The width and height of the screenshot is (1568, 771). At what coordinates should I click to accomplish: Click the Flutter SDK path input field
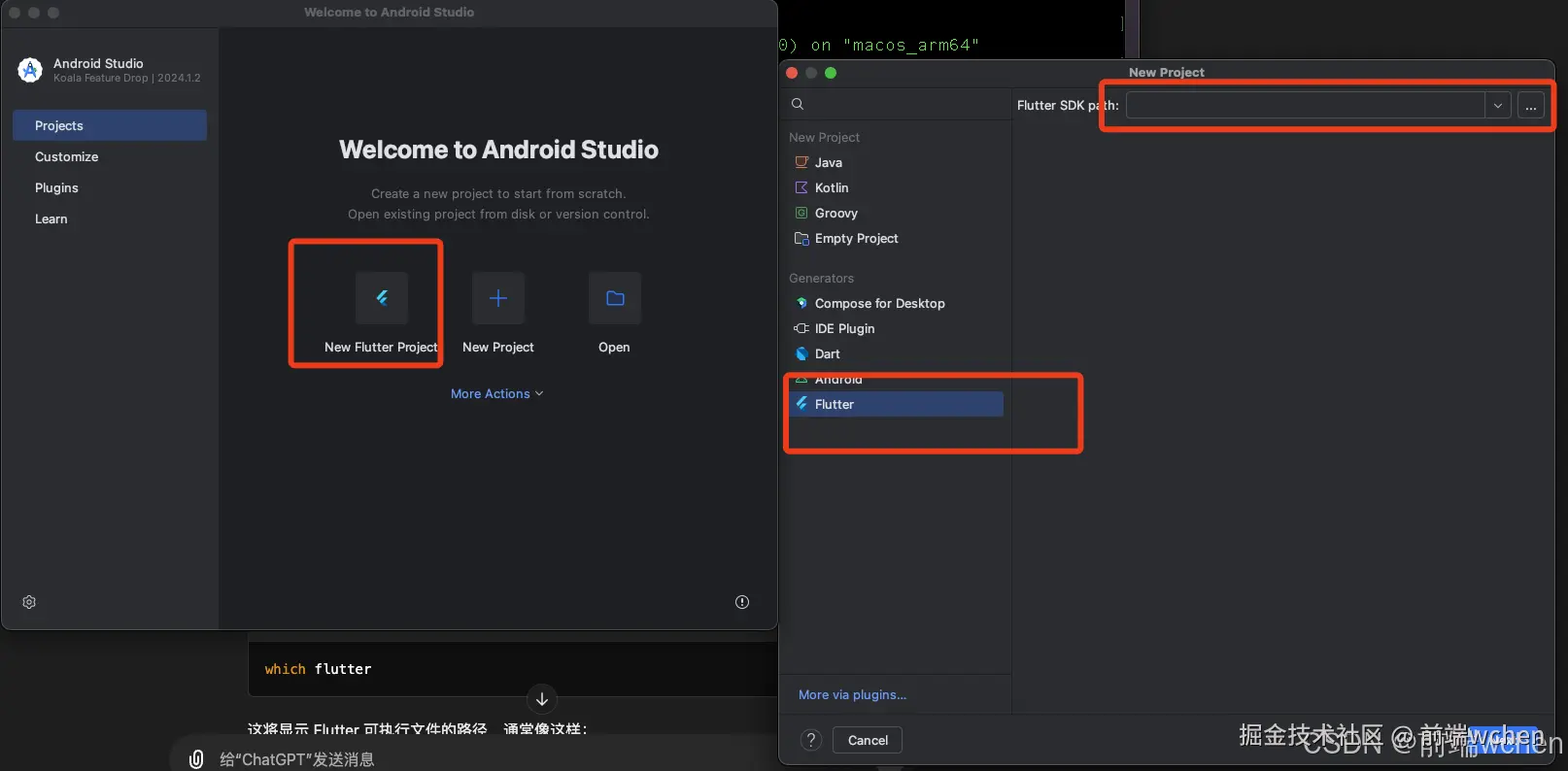(1306, 105)
